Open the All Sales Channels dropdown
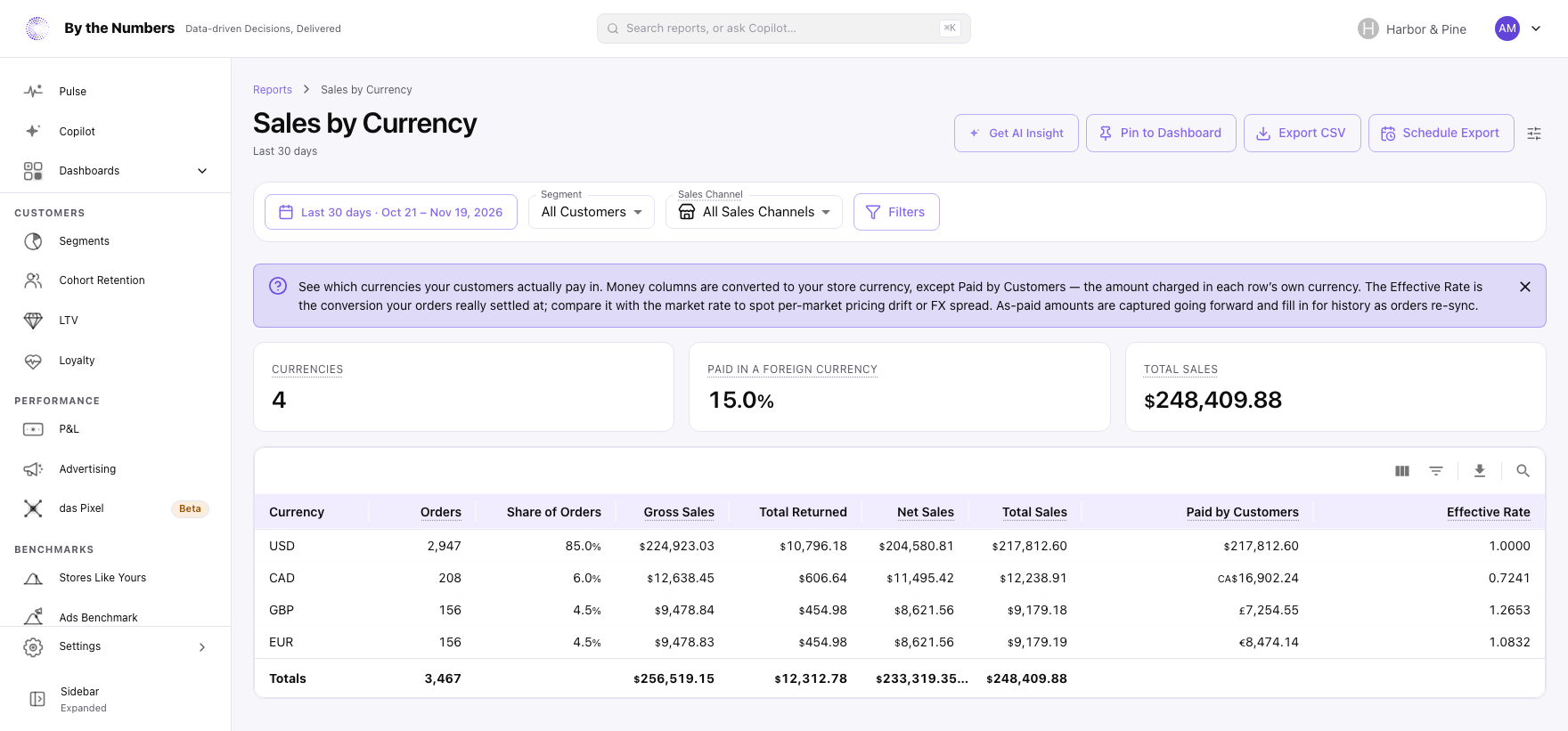1568x731 pixels. pos(754,212)
